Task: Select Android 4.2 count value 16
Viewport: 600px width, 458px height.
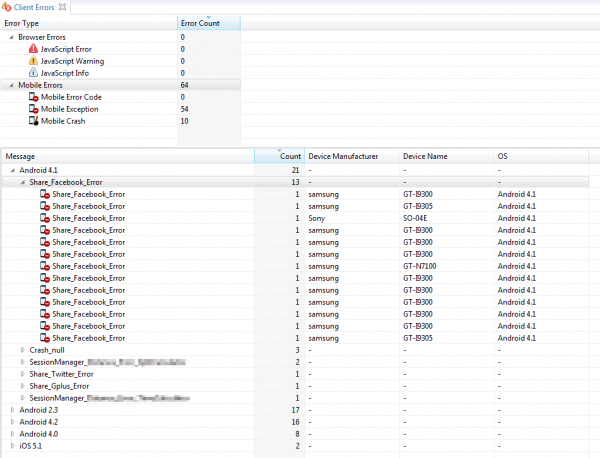Action: (295, 422)
